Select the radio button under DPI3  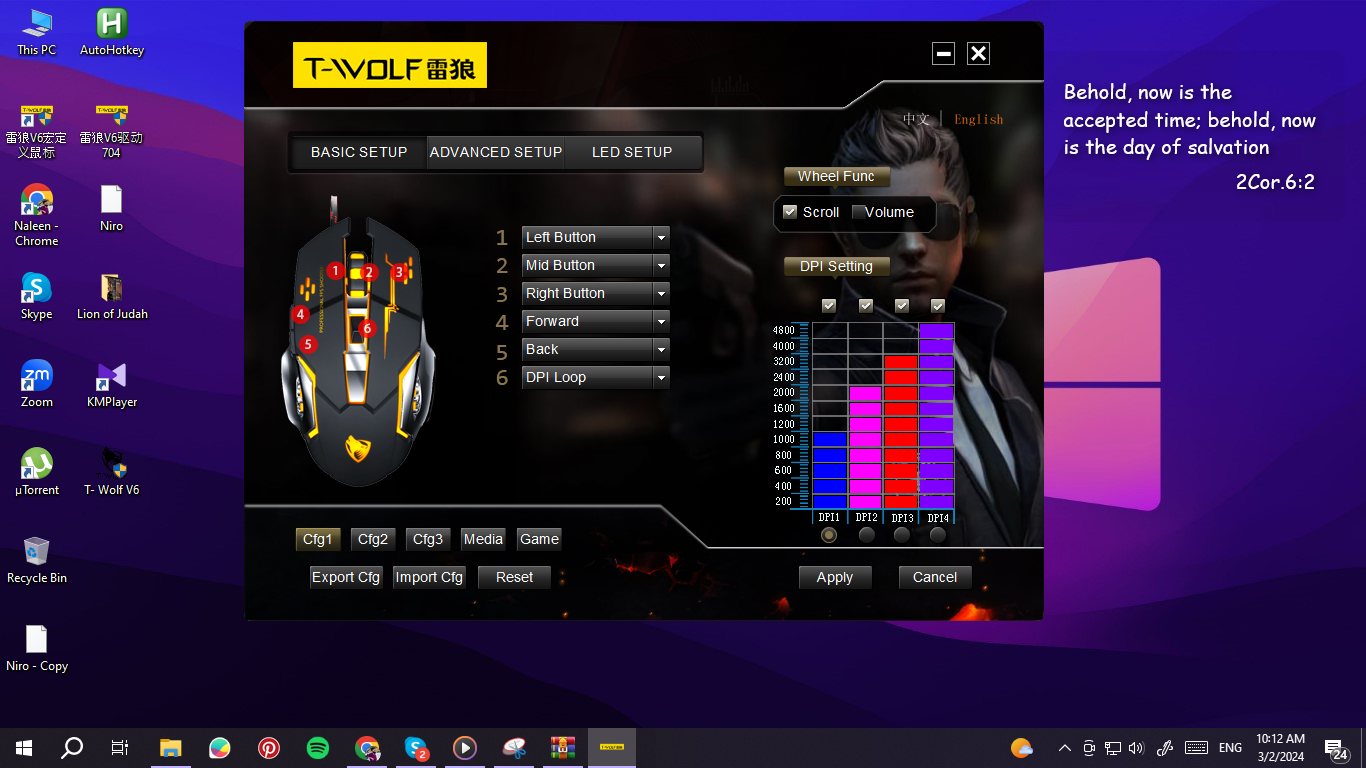(x=902, y=535)
